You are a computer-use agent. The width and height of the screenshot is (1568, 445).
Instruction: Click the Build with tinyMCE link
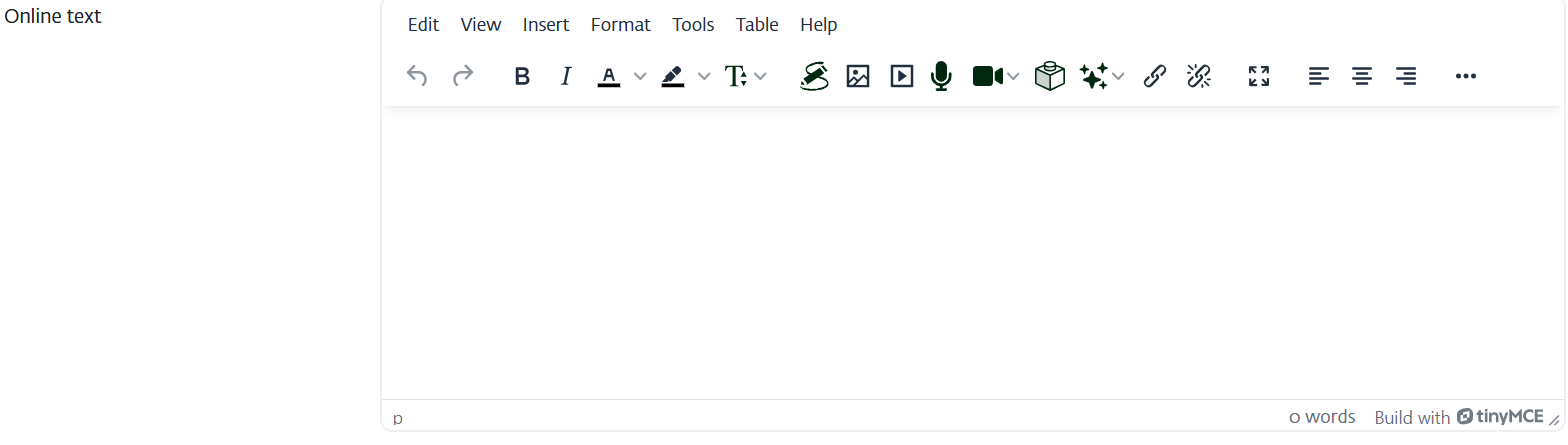pos(1458,417)
